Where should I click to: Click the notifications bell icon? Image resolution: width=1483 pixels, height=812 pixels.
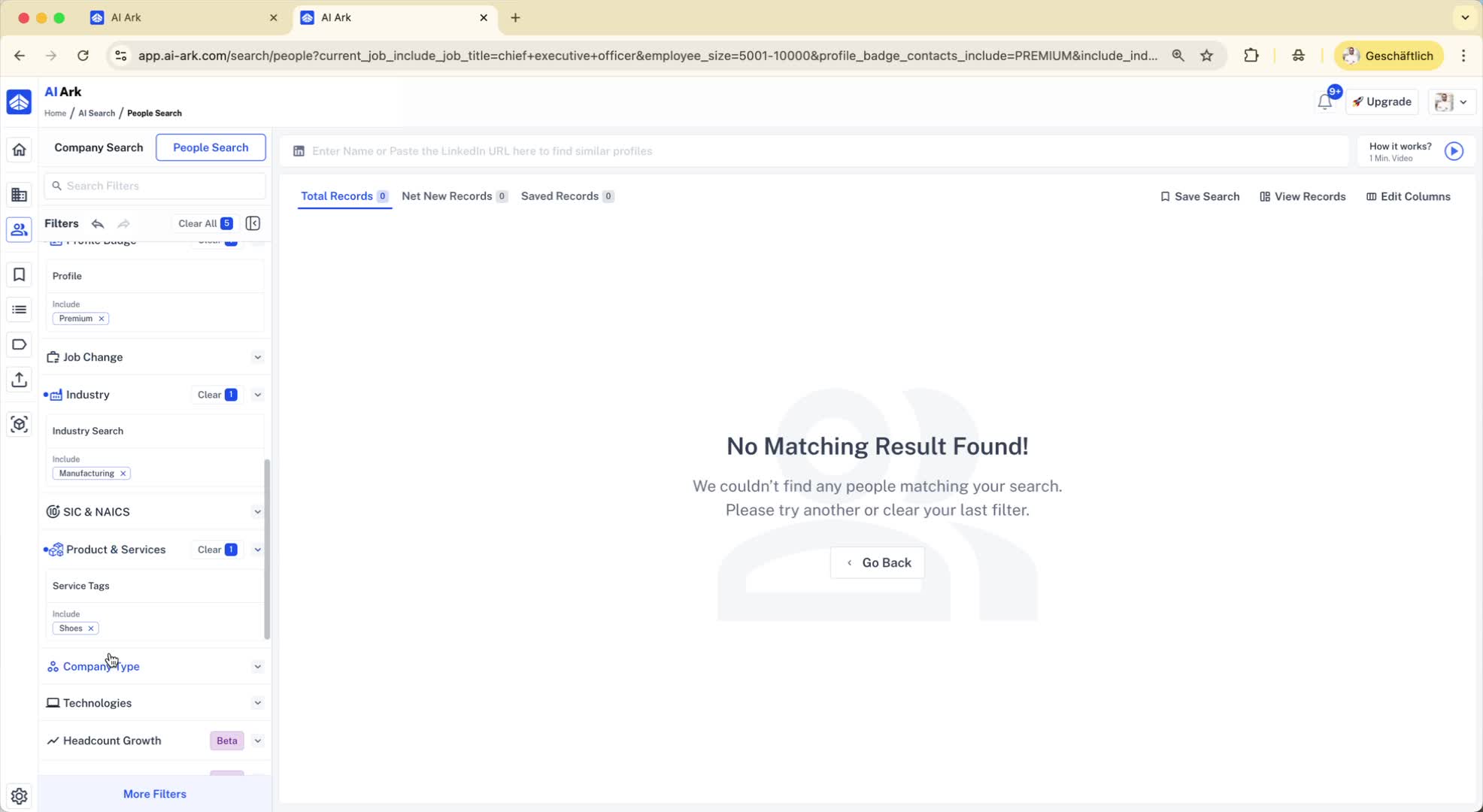(1324, 102)
